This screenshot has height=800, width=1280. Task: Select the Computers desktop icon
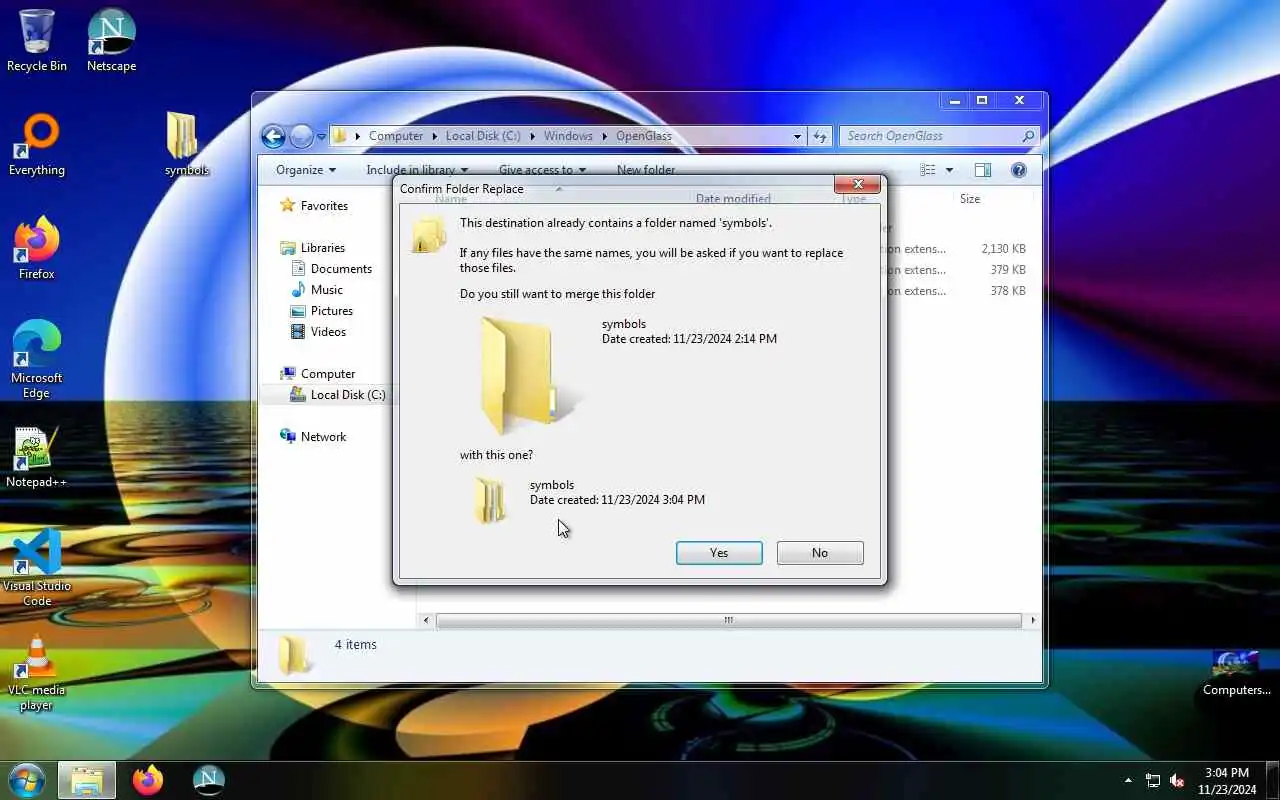(1236, 673)
